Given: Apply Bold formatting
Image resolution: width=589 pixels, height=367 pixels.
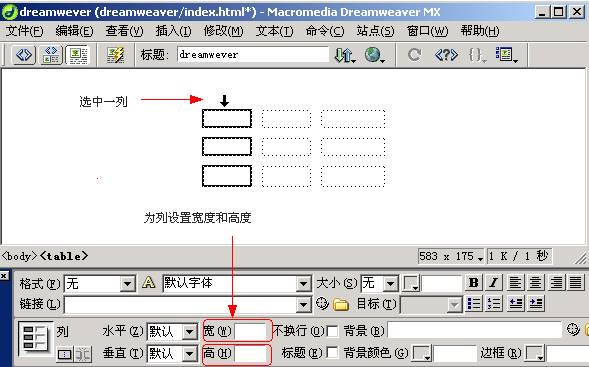Looking at the screenshot, I should click(x=474, y=282).
